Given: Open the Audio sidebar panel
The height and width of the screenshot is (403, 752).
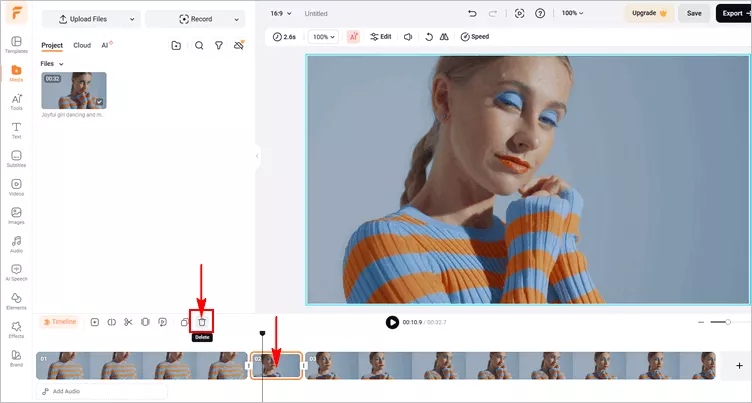Looking at the screenshot, I should pos(16,244).
